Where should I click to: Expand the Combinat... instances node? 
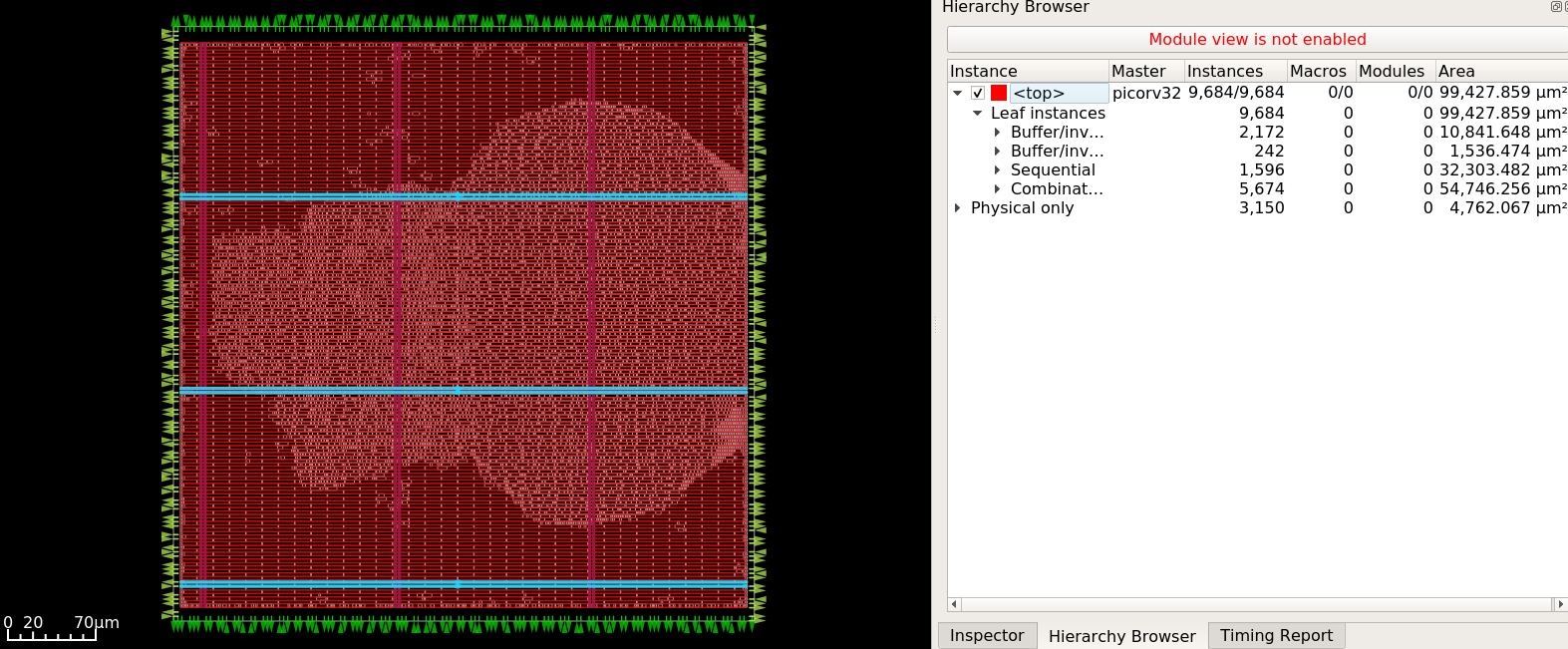coord(997,188)
